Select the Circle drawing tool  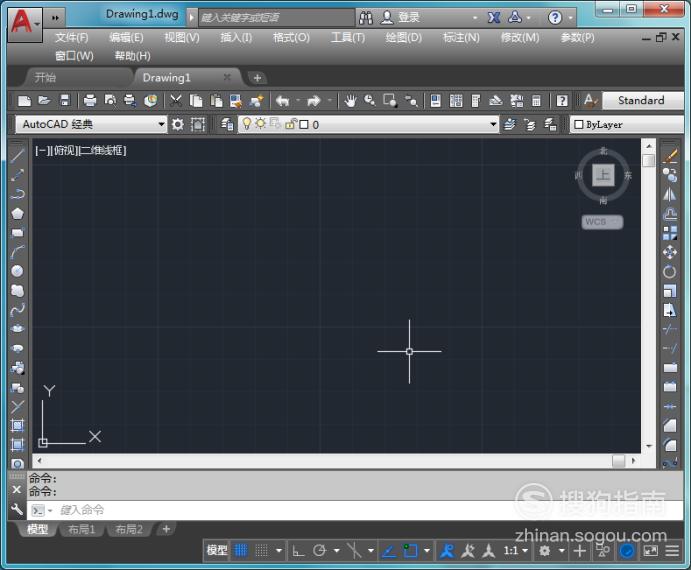(x=17, y=271)
